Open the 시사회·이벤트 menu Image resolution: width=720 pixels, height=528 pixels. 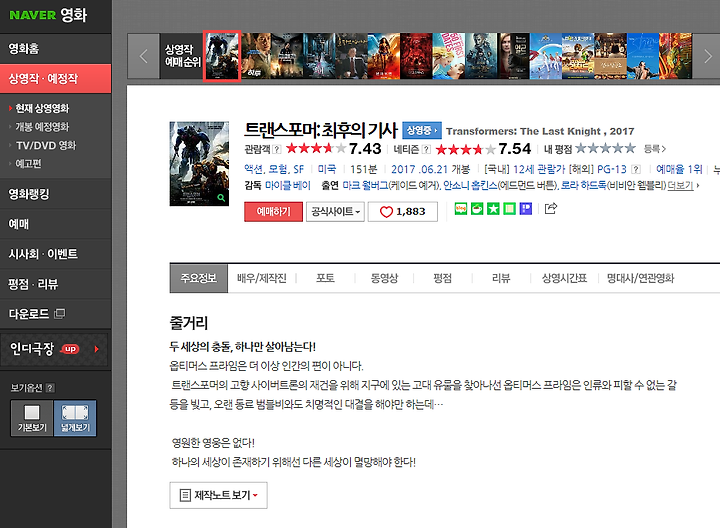tap(56, 254)
